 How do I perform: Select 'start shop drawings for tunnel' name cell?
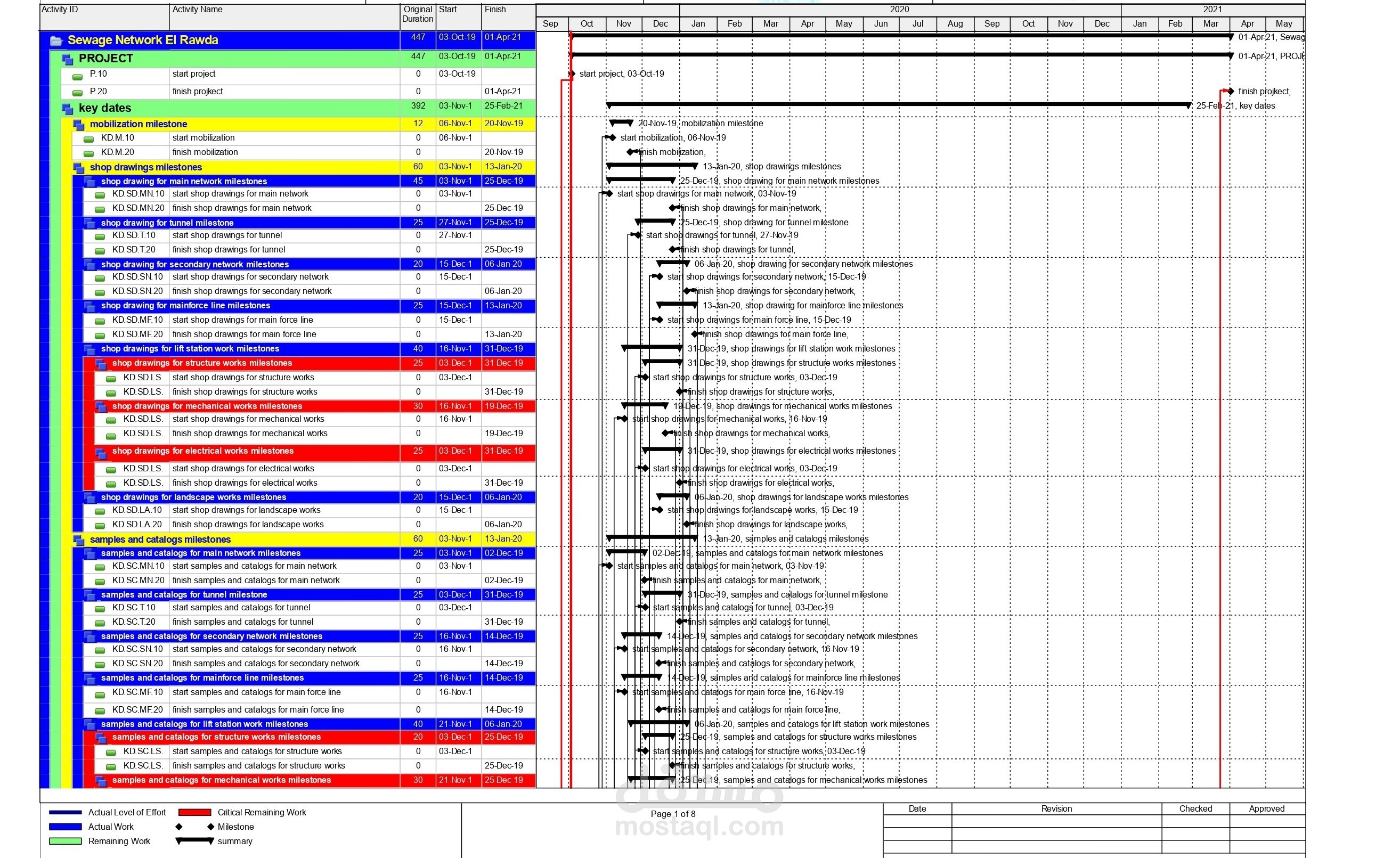point(284,235)
